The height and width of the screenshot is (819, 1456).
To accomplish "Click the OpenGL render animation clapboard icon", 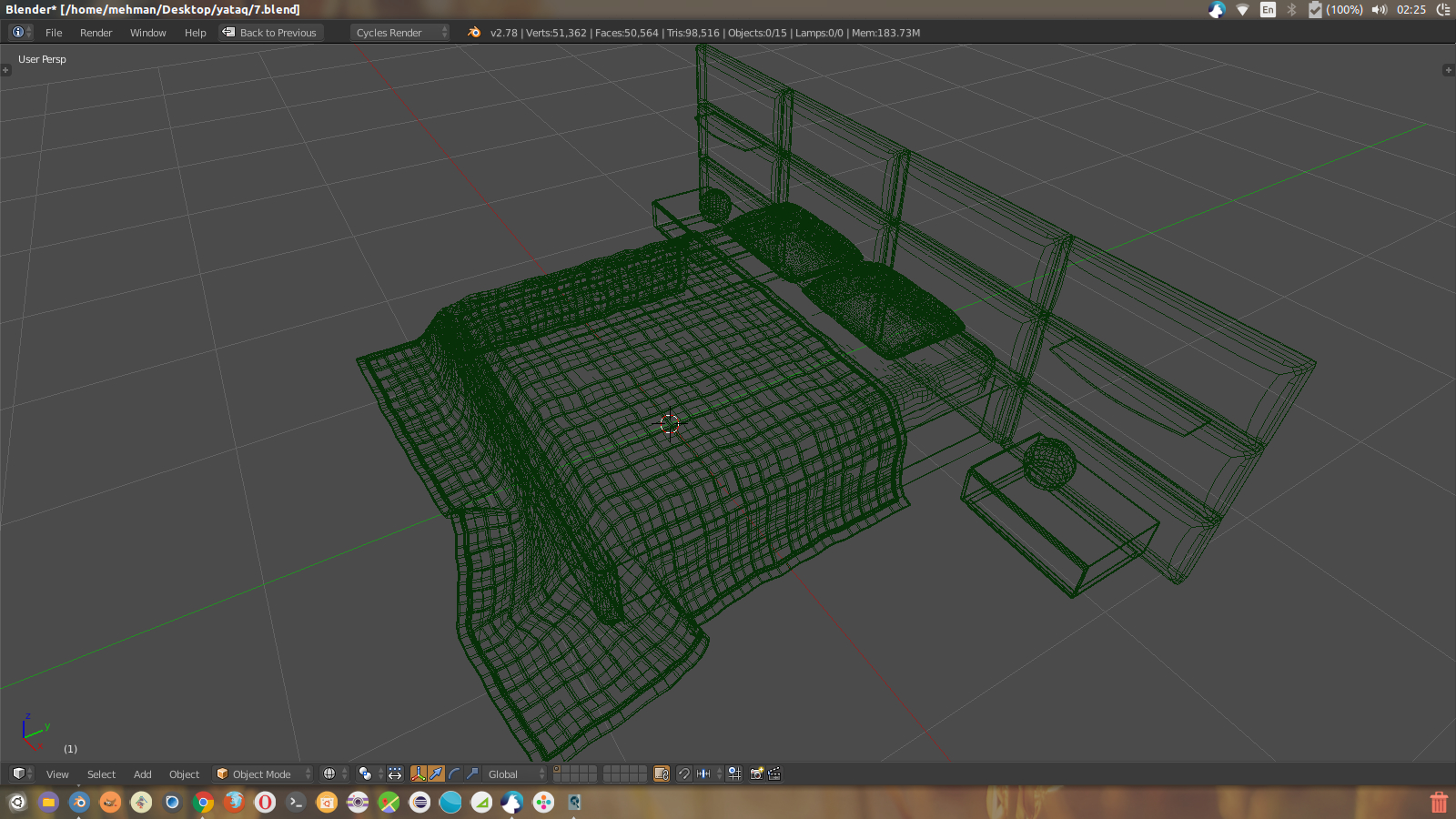I will (x=773, y=773).
